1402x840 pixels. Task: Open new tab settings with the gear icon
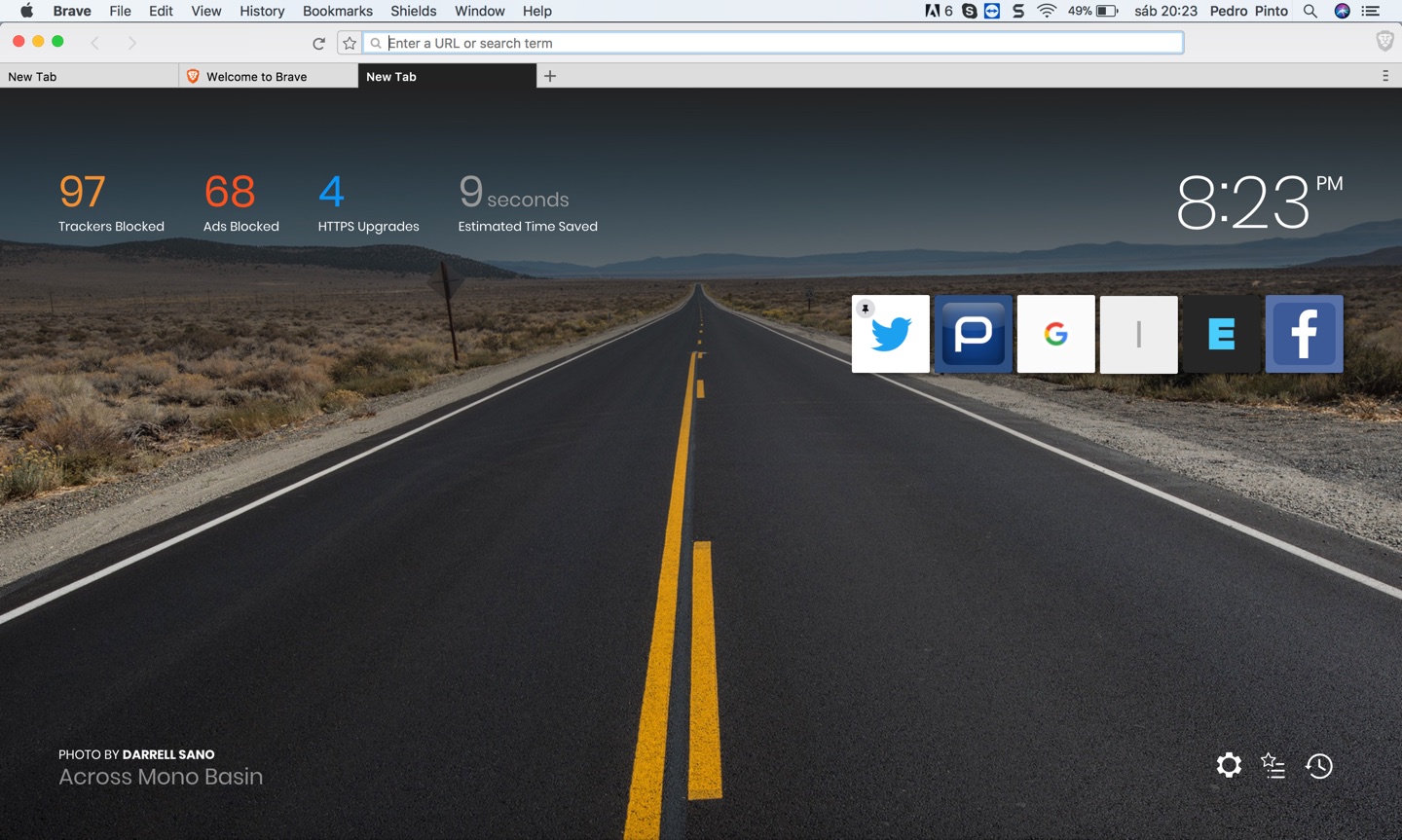[1229, 765]
